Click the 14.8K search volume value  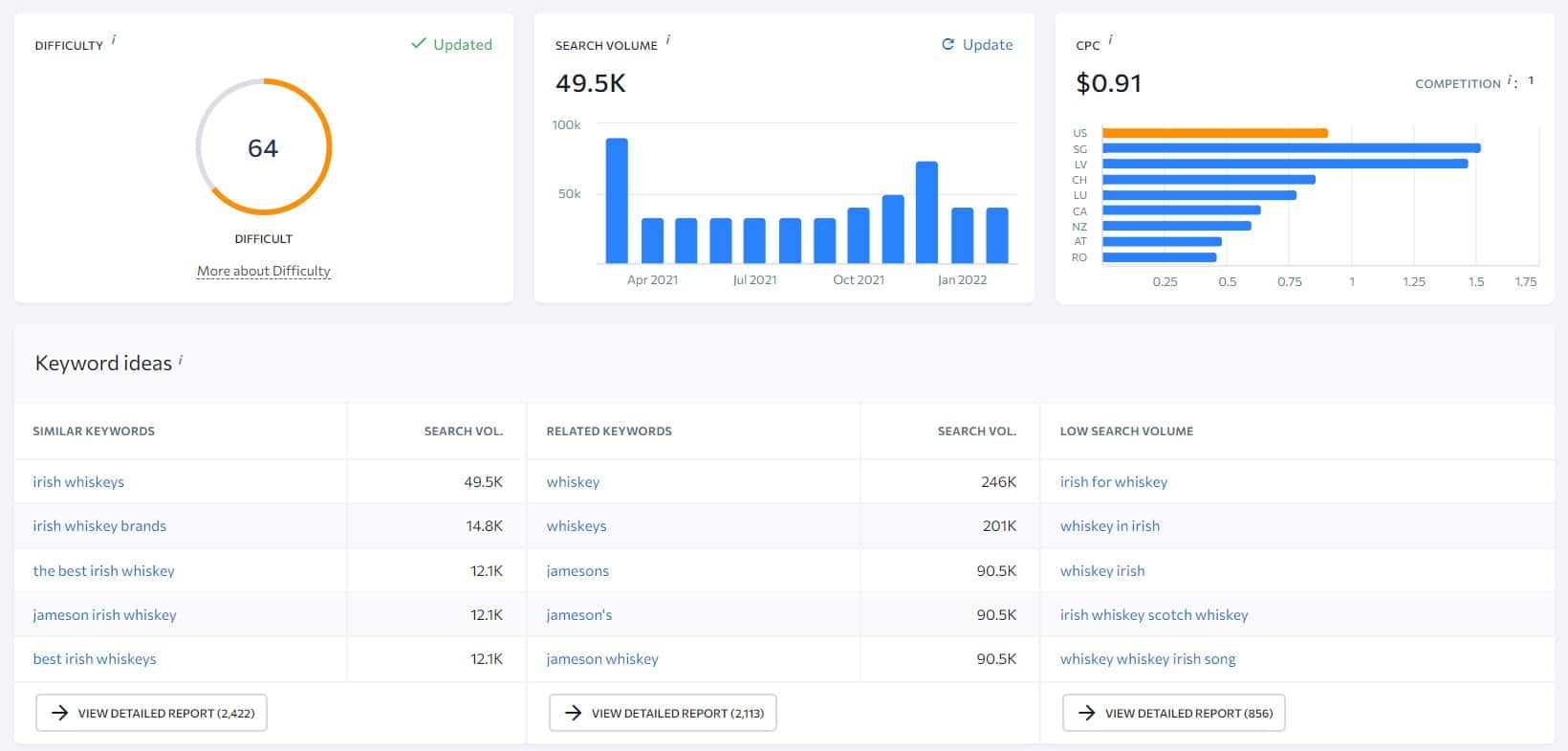(485, 525)
